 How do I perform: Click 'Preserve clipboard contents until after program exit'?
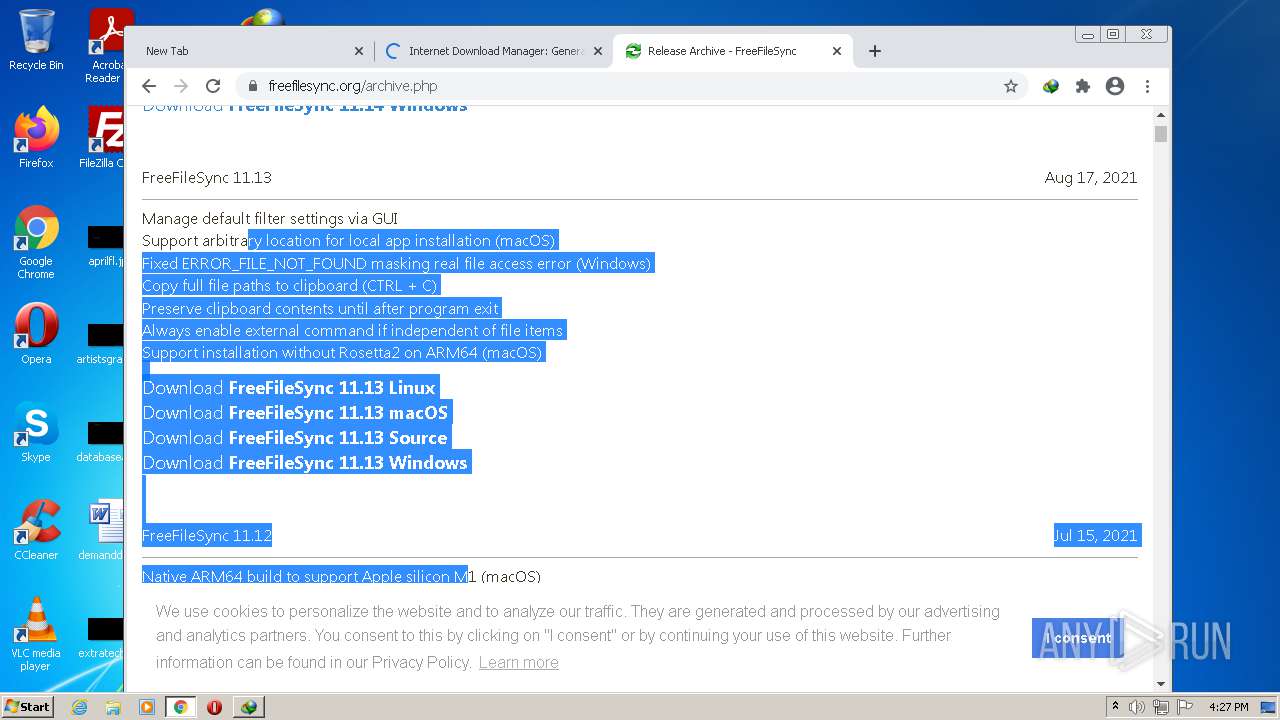[320, 309]
